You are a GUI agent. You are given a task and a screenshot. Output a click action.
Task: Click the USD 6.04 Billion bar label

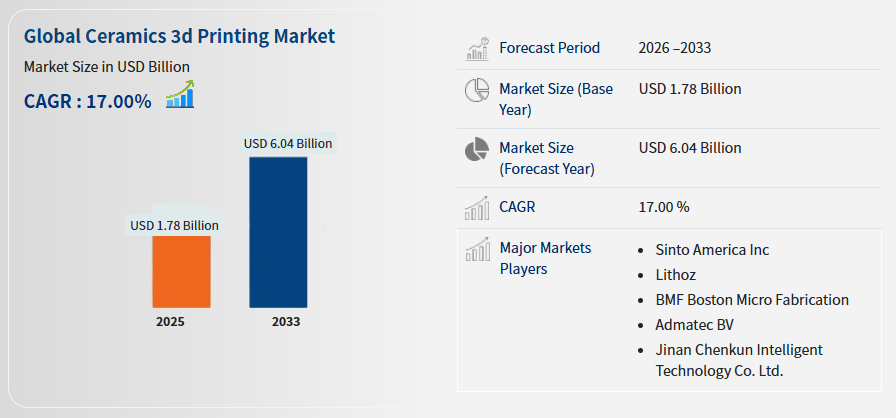pos(288,143)
